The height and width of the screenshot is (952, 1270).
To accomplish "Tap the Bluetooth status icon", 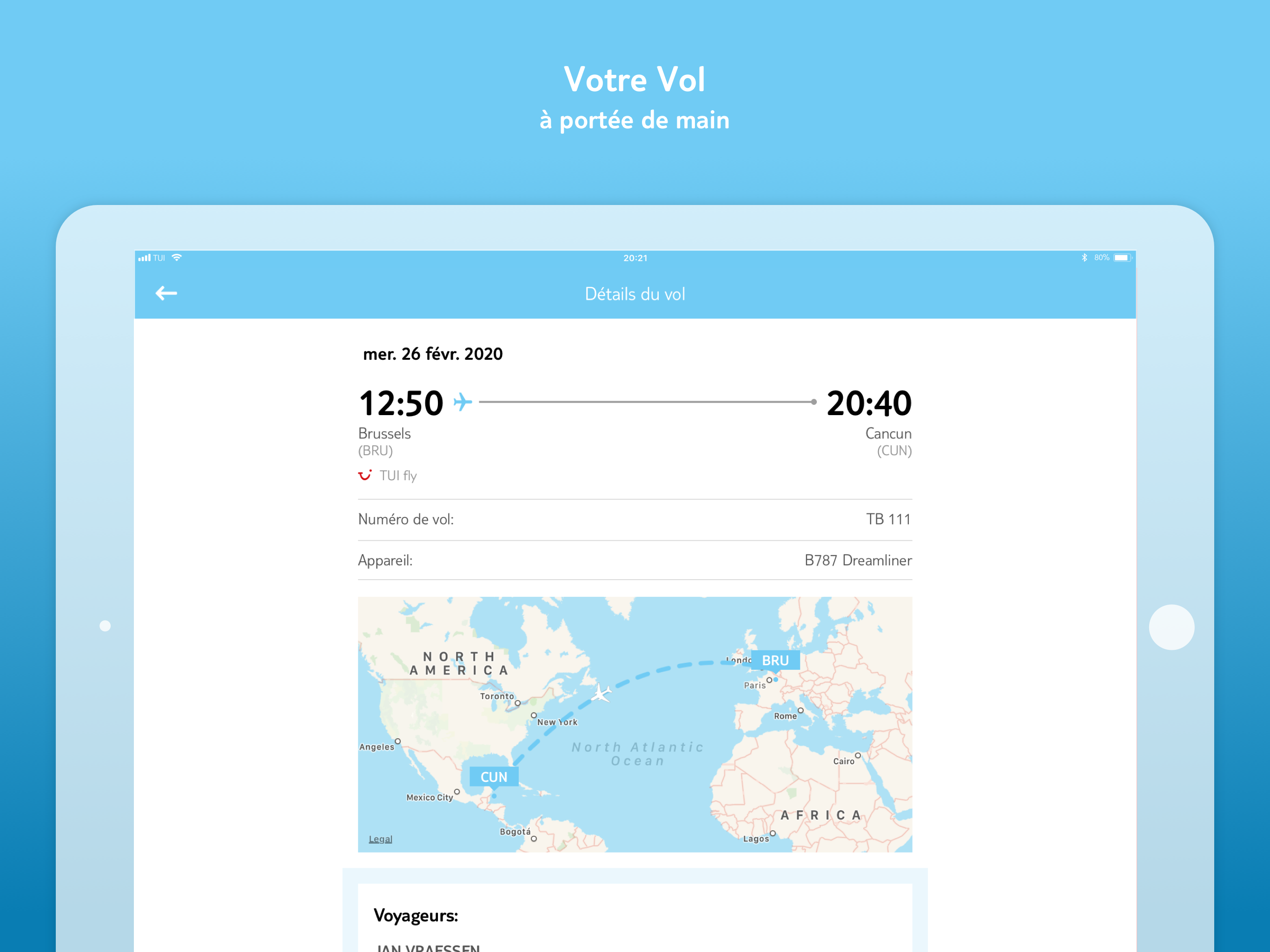I will tap(1084, 258).
